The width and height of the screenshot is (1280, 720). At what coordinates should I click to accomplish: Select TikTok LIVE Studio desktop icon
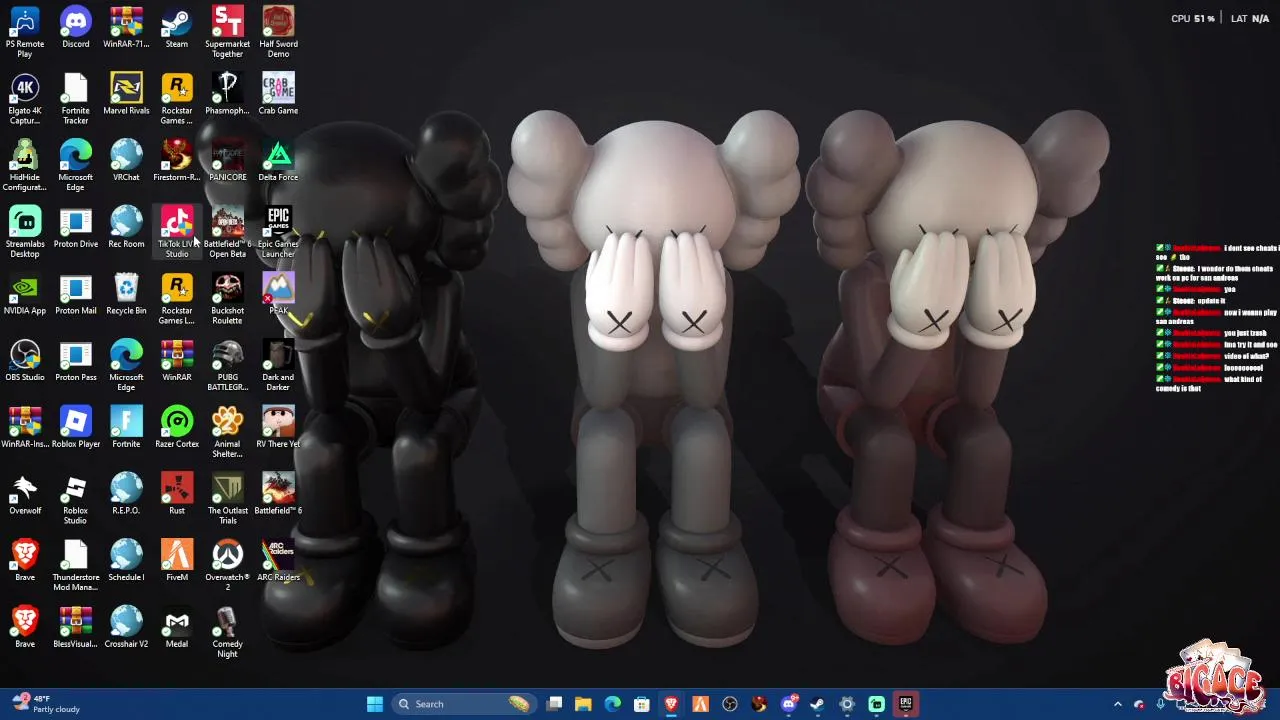tap(177, 232)
